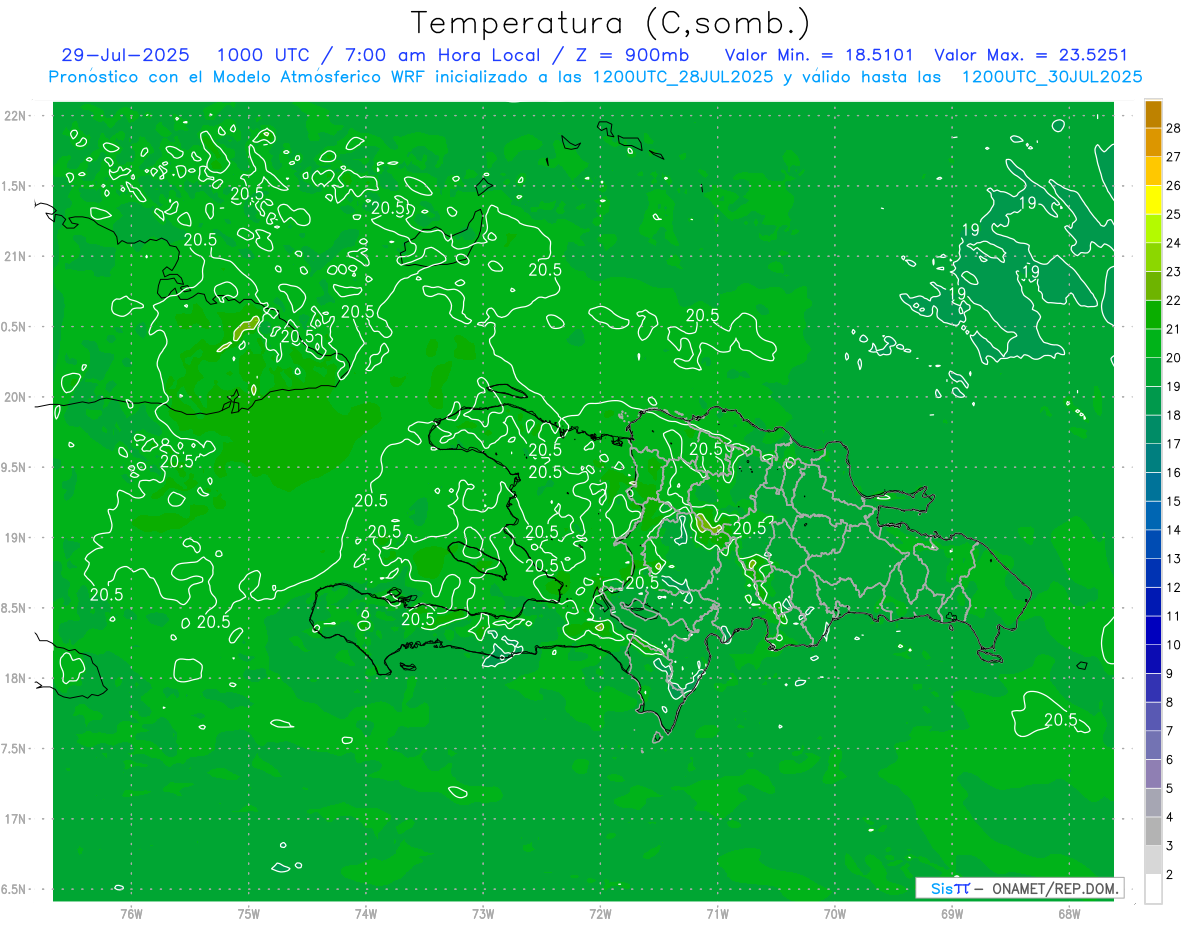Click the "74W" longitude axis label
Screen dimensions: 1200x927
(365, 912)
